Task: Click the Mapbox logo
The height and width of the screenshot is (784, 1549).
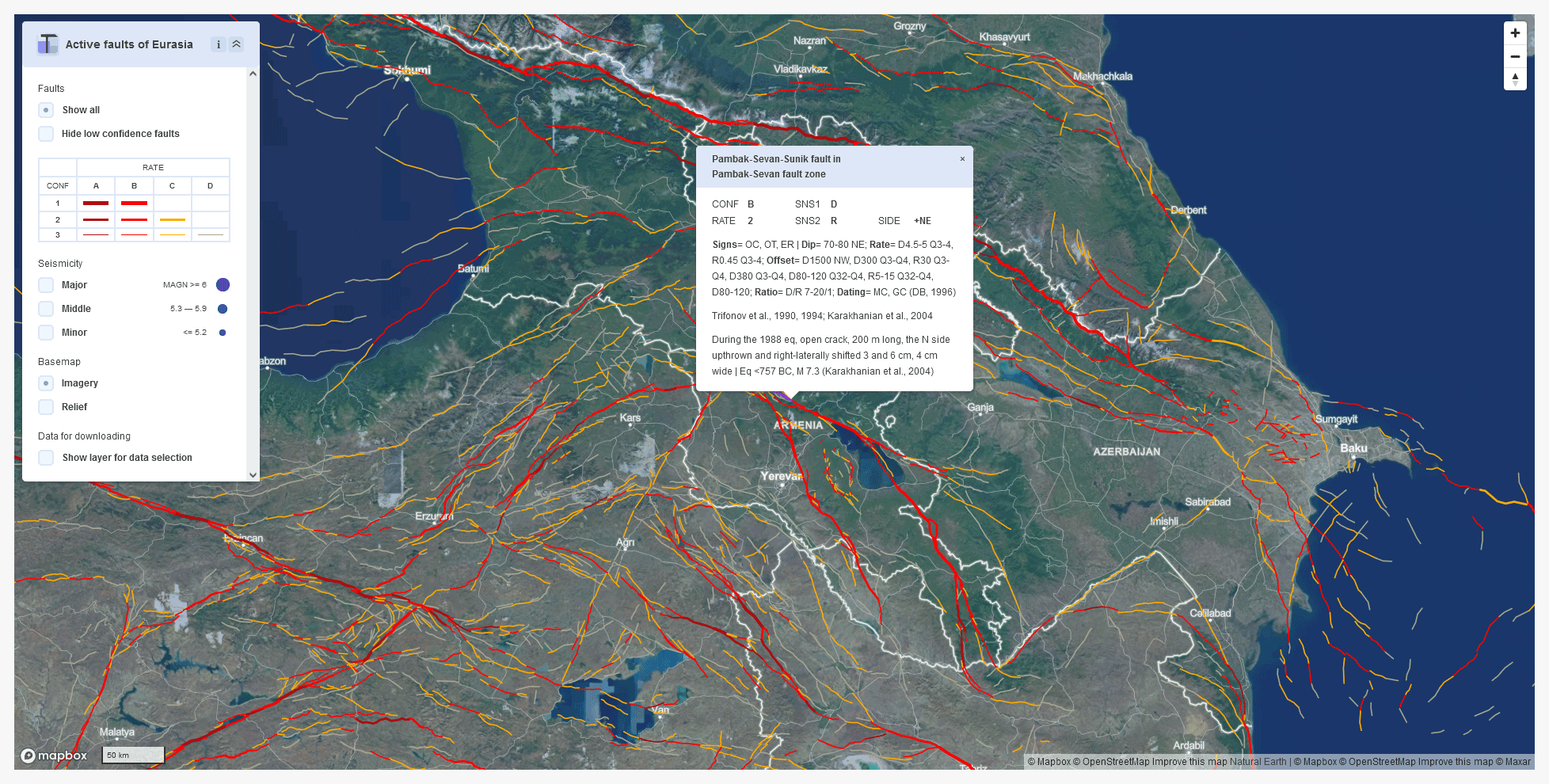Action: pos(54,755)
